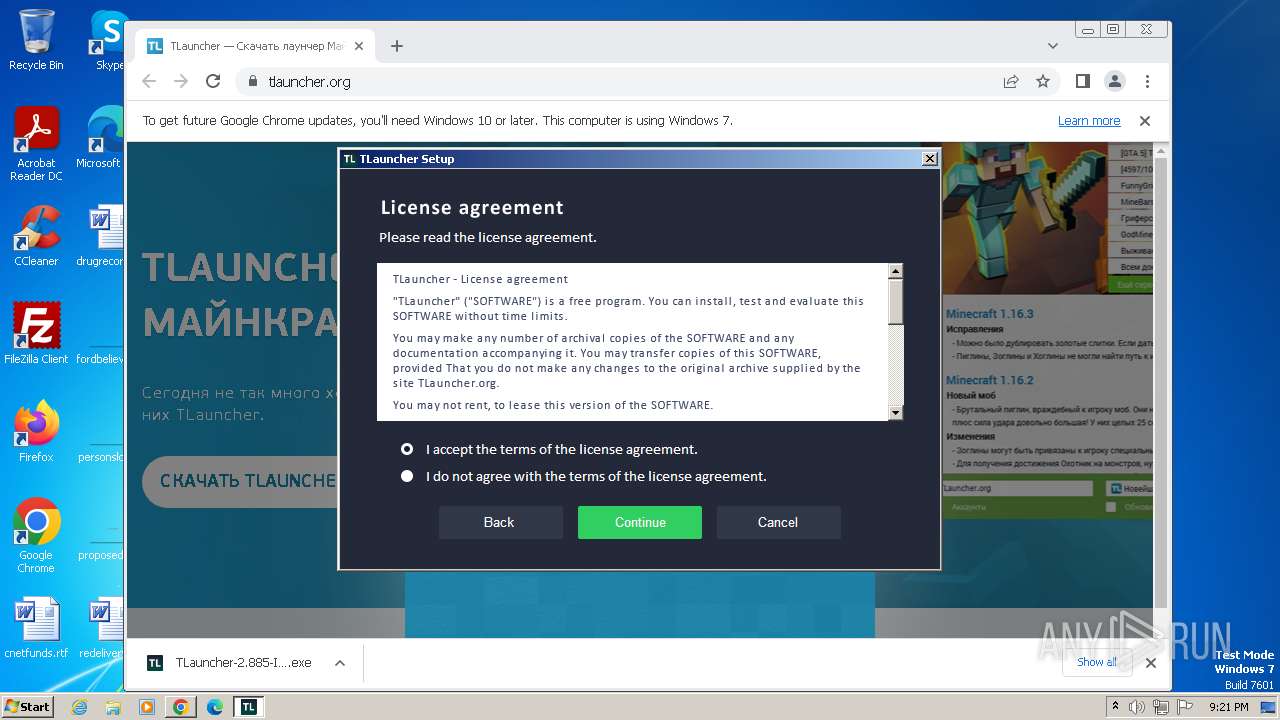Go back in Chrome browser history
Image resolution: width=1280 pixels, height=720 pixels.
pyautogui.click(x=149, y=82)
